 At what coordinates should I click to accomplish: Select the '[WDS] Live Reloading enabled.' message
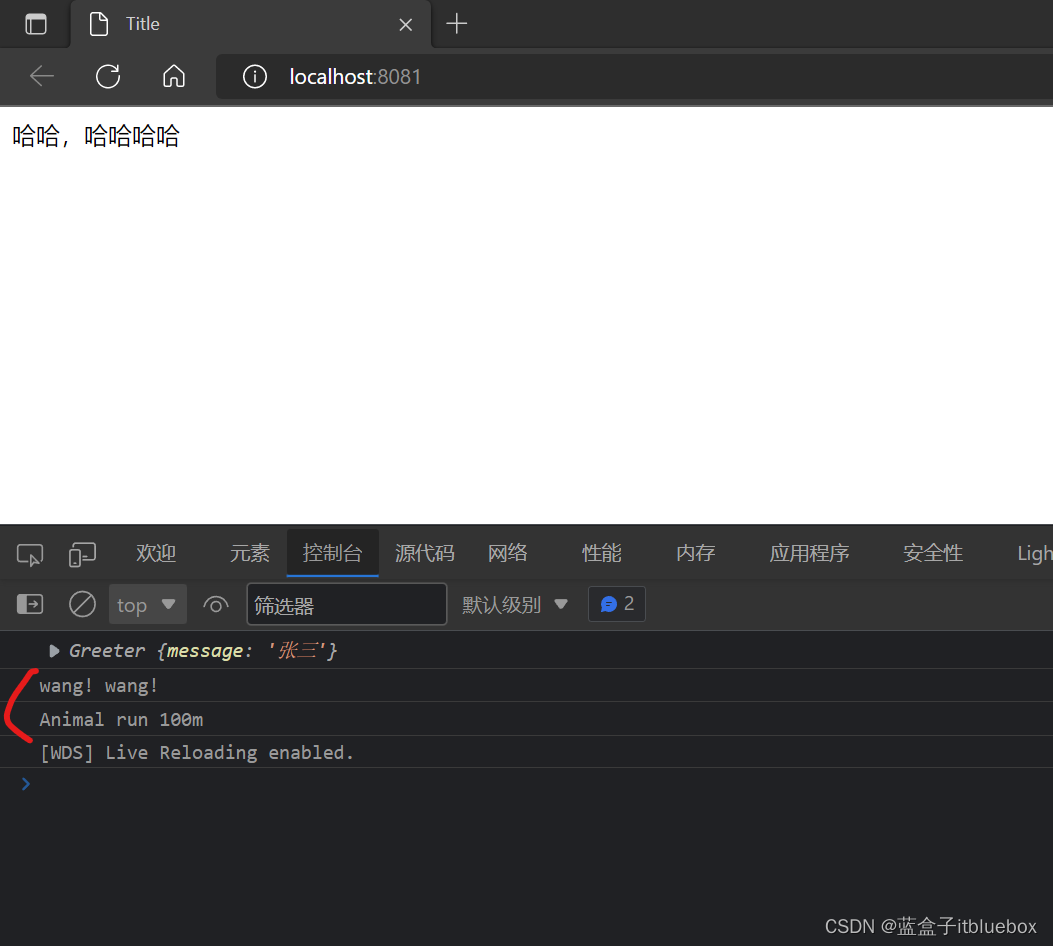[x=197, y=753]
